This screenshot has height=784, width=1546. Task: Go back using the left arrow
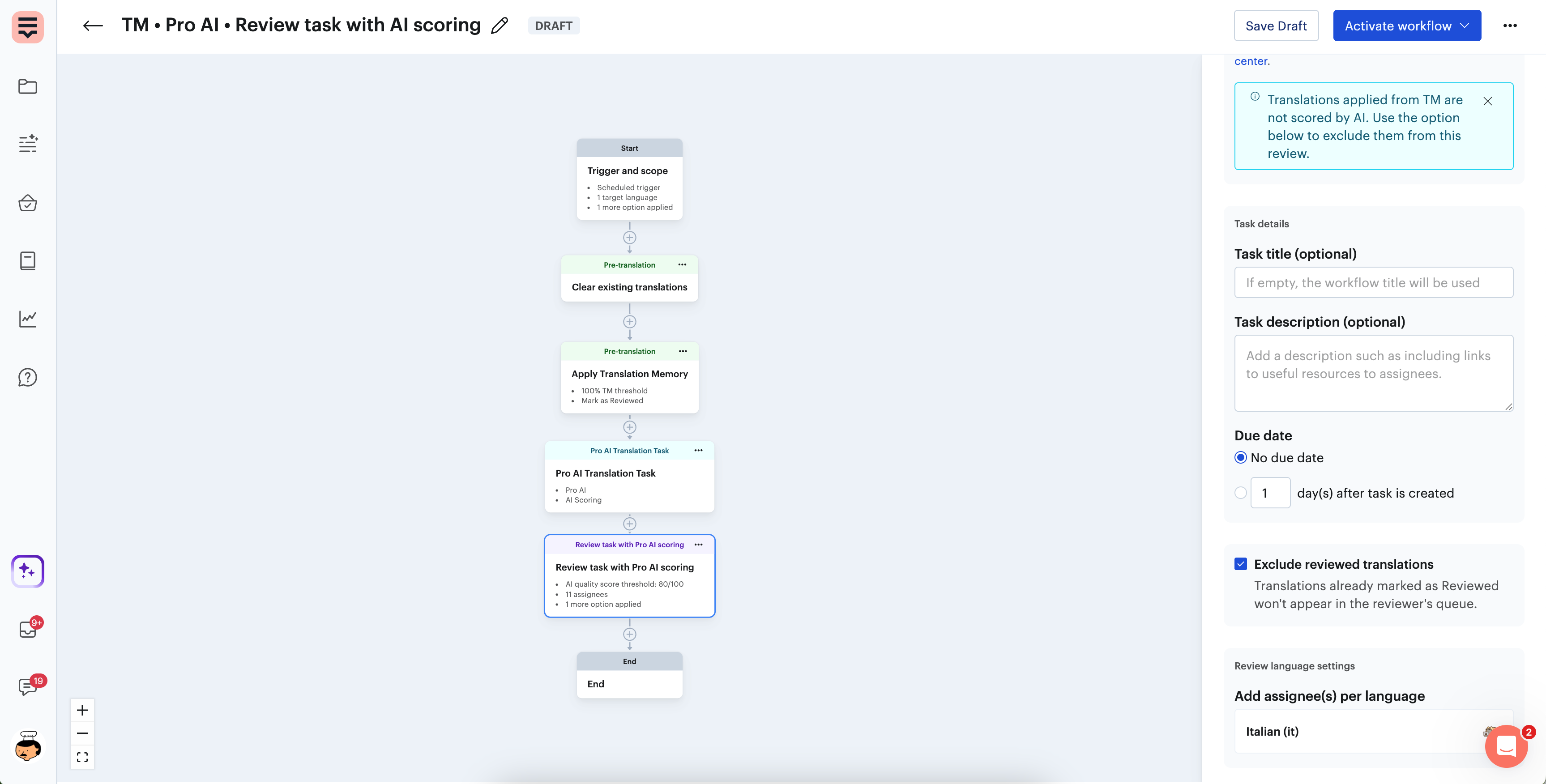(92, 26)
